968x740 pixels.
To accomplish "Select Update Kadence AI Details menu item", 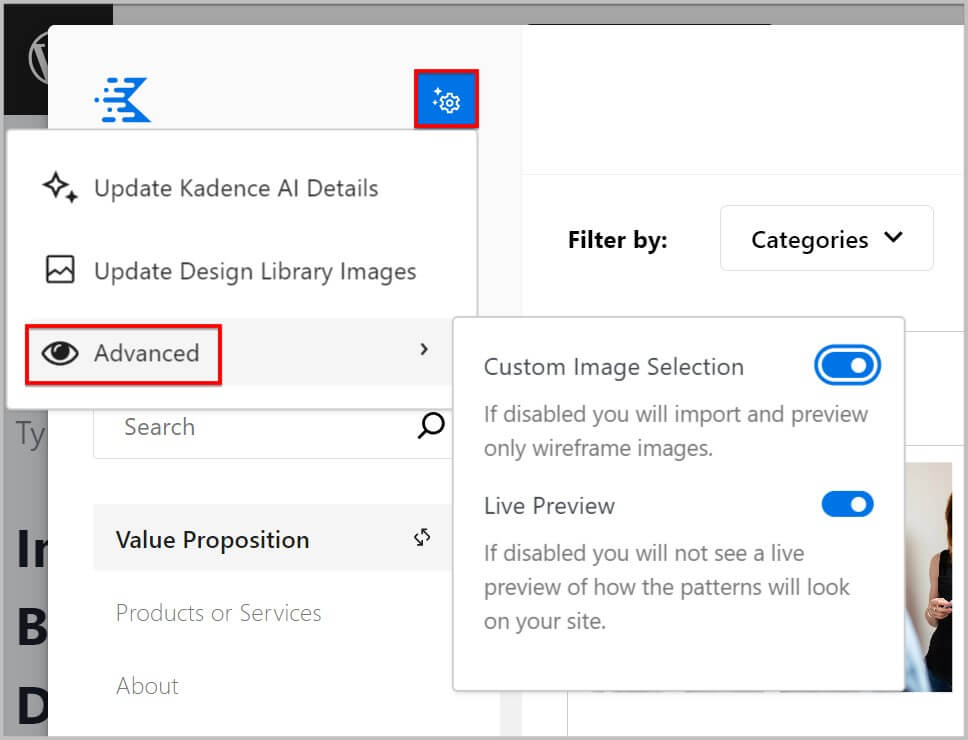I will (236, 188).
